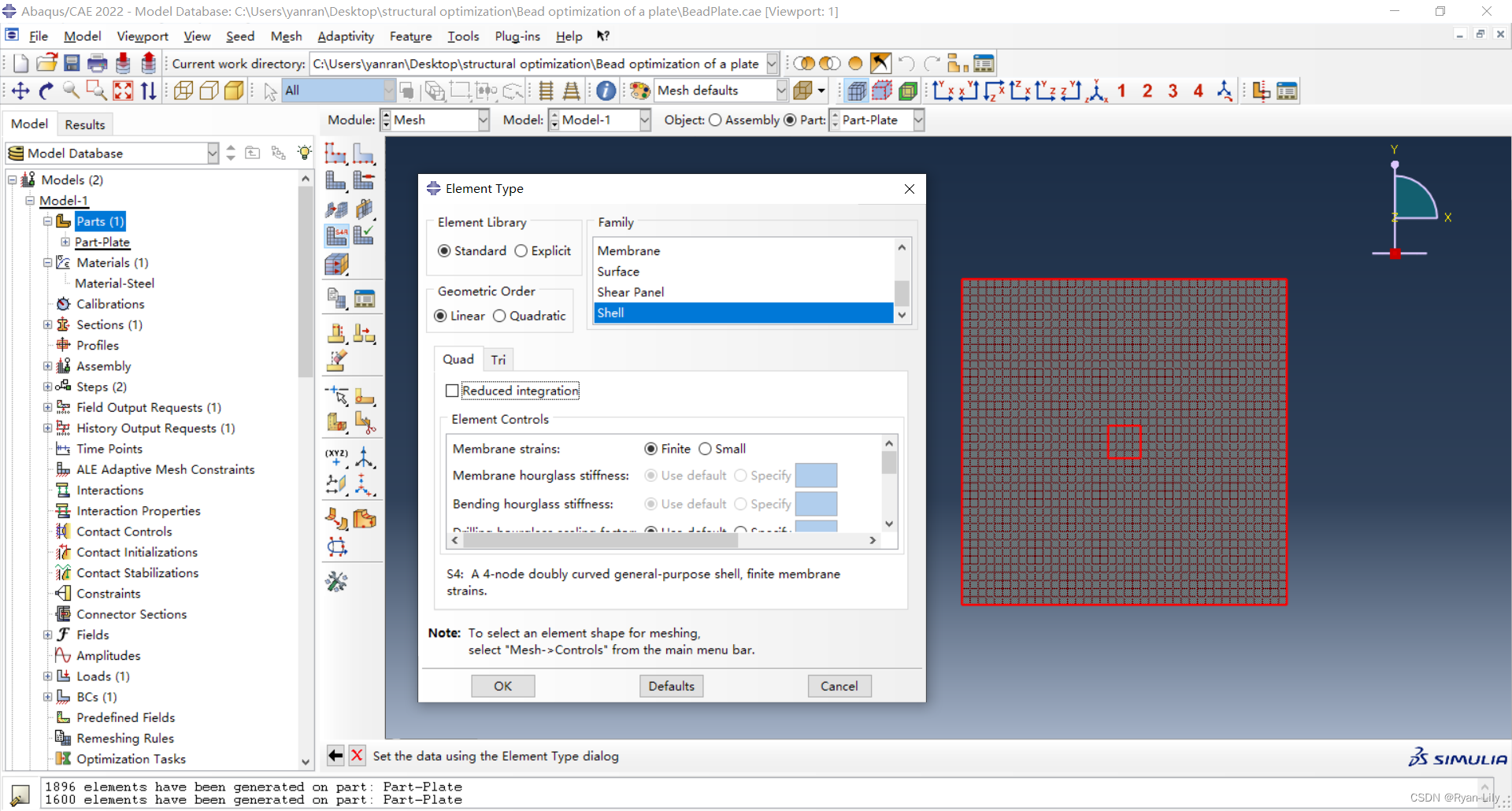Select the Explicit element library
1512x811 pixels.
[x=521, y=251]
